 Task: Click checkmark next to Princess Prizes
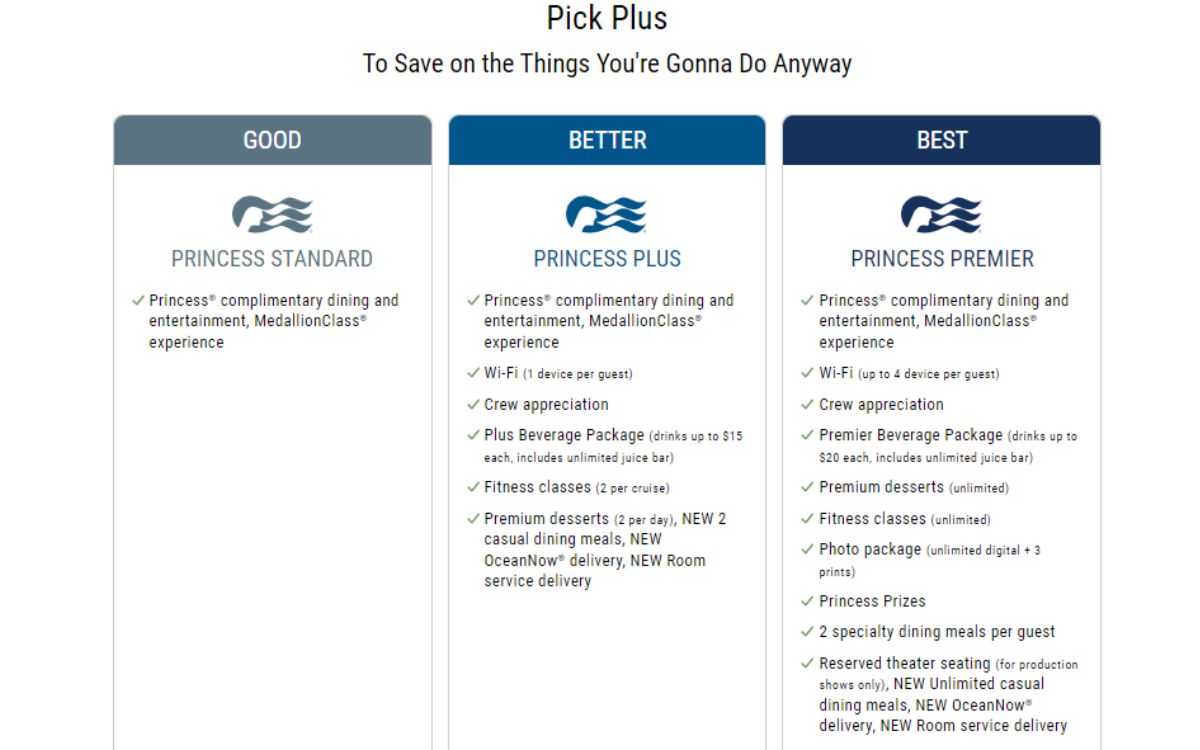[808, 601]
